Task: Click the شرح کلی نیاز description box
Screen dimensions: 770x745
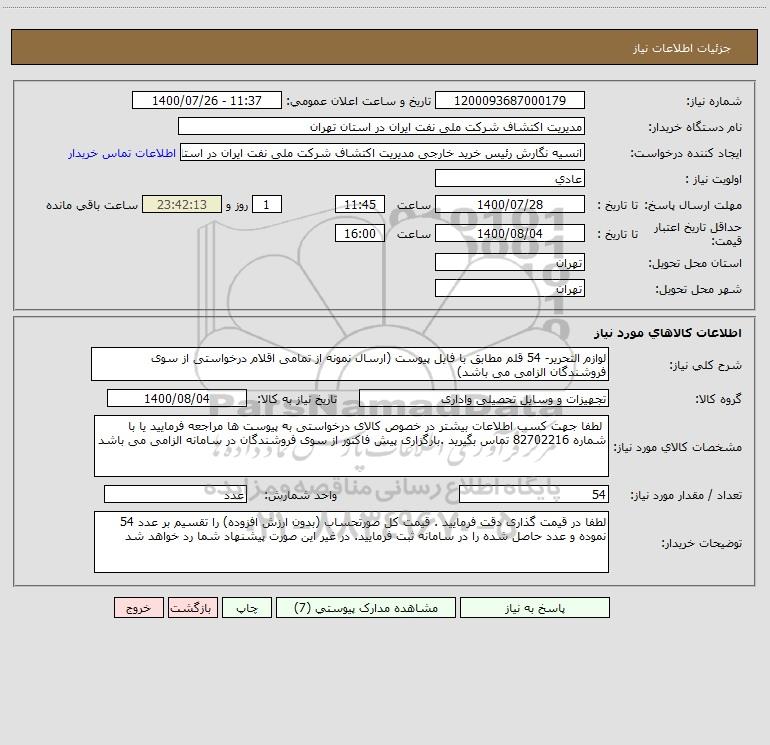Action: click(x=350, y=364)
